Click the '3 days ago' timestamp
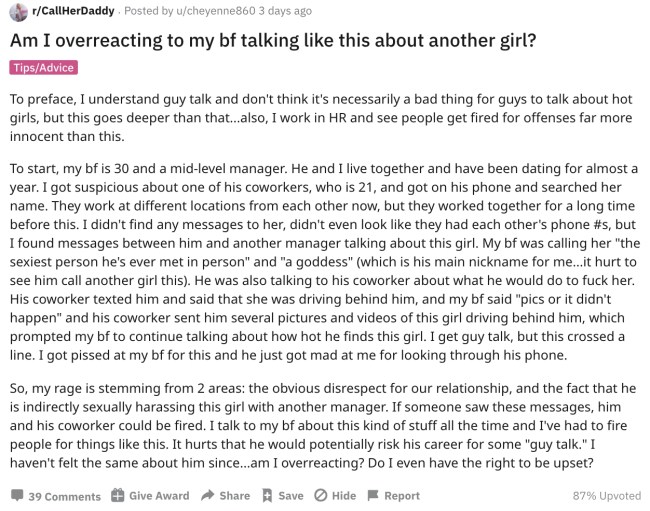This screenshot has width=650, height=511. 285,11
